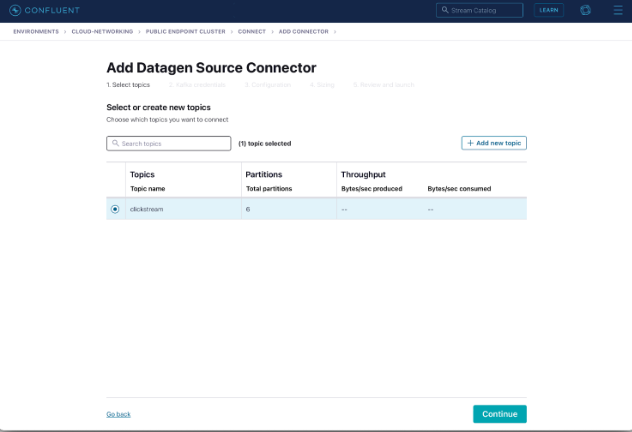Open the Add Connector breadcrumb
This screenshot has width=632, height=432.
(304, 31)
